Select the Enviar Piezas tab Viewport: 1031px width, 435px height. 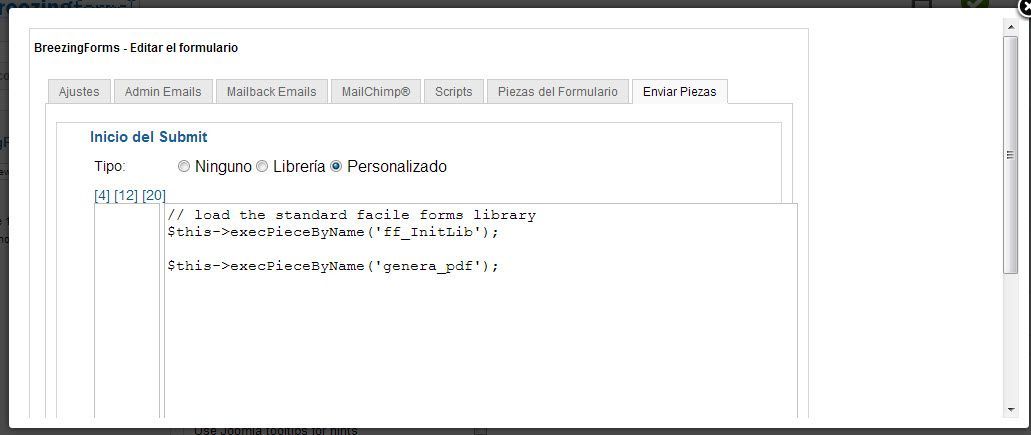679,91
